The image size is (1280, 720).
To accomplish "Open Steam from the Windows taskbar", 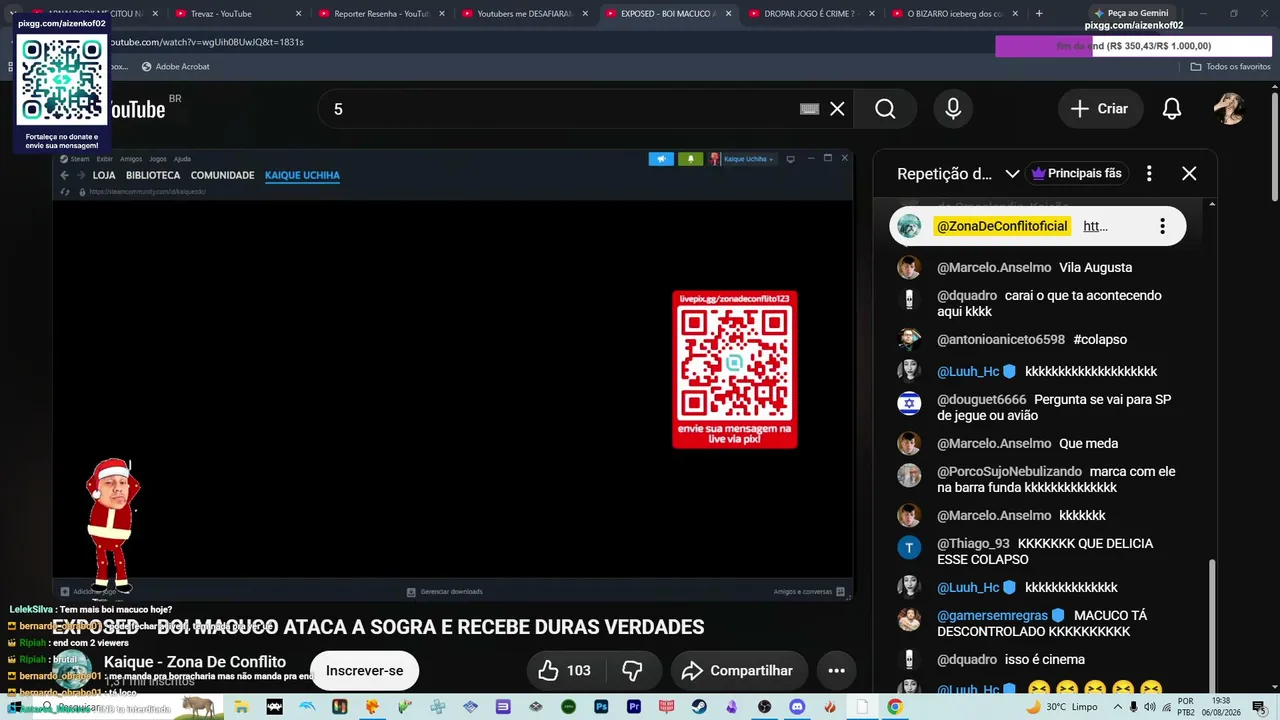I will tap(699, 707).
